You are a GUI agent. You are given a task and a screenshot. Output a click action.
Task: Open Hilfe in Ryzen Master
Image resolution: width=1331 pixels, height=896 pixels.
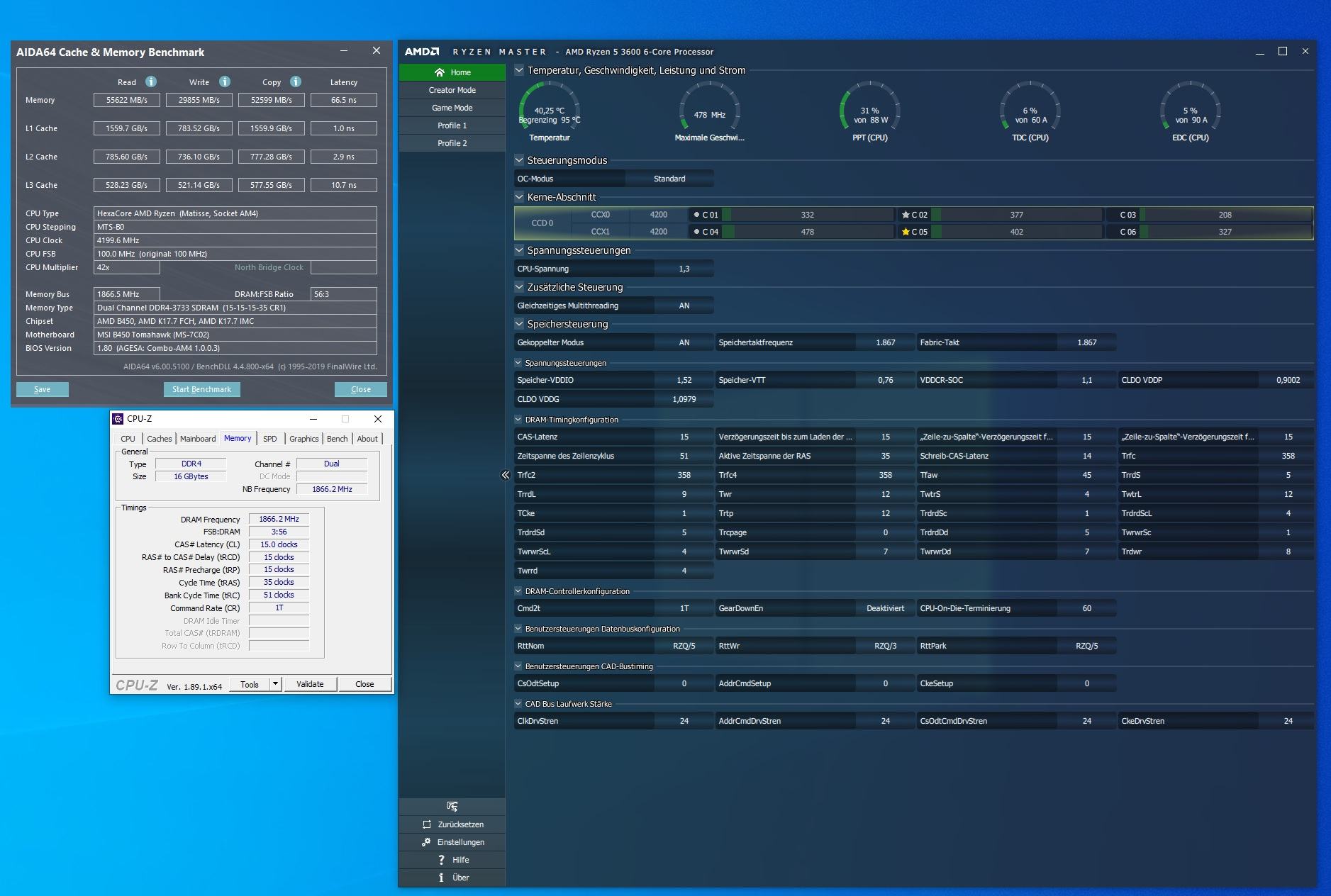(452, 860)
